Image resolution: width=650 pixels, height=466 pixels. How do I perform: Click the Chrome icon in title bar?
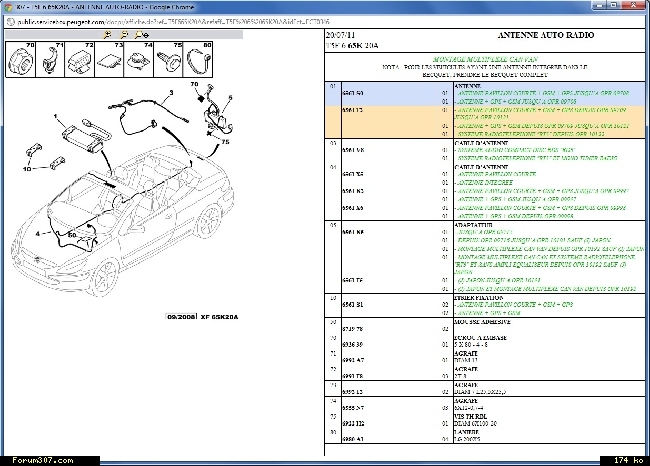coord(8,7)
